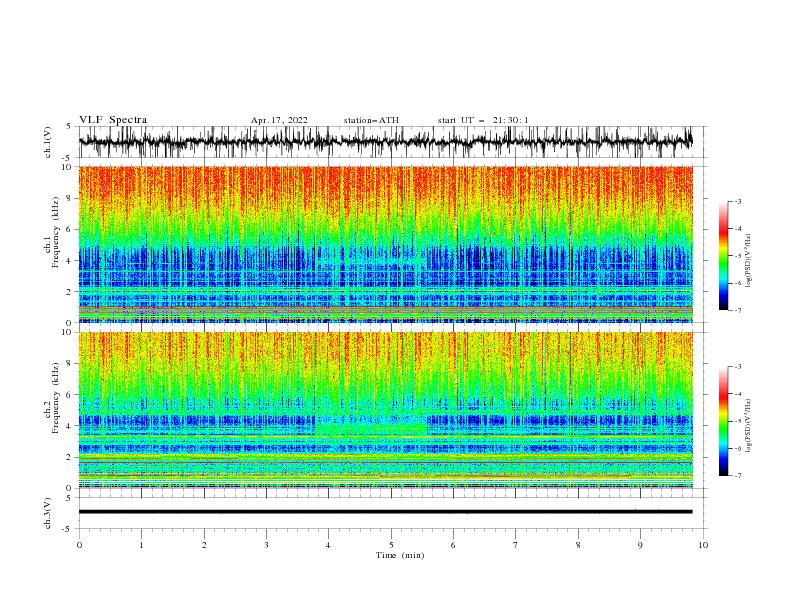Click the ch.2 frequency tick '10'

click(67, 332)
